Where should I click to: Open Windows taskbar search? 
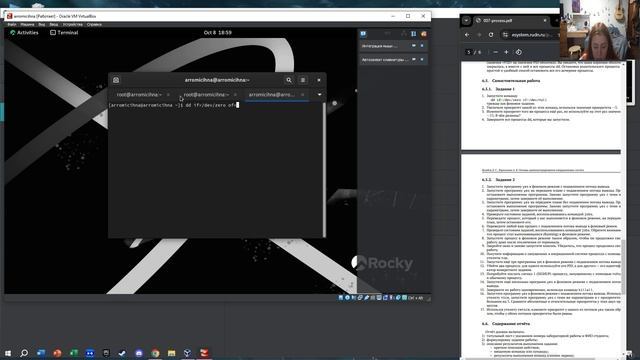tap(24, 353)
